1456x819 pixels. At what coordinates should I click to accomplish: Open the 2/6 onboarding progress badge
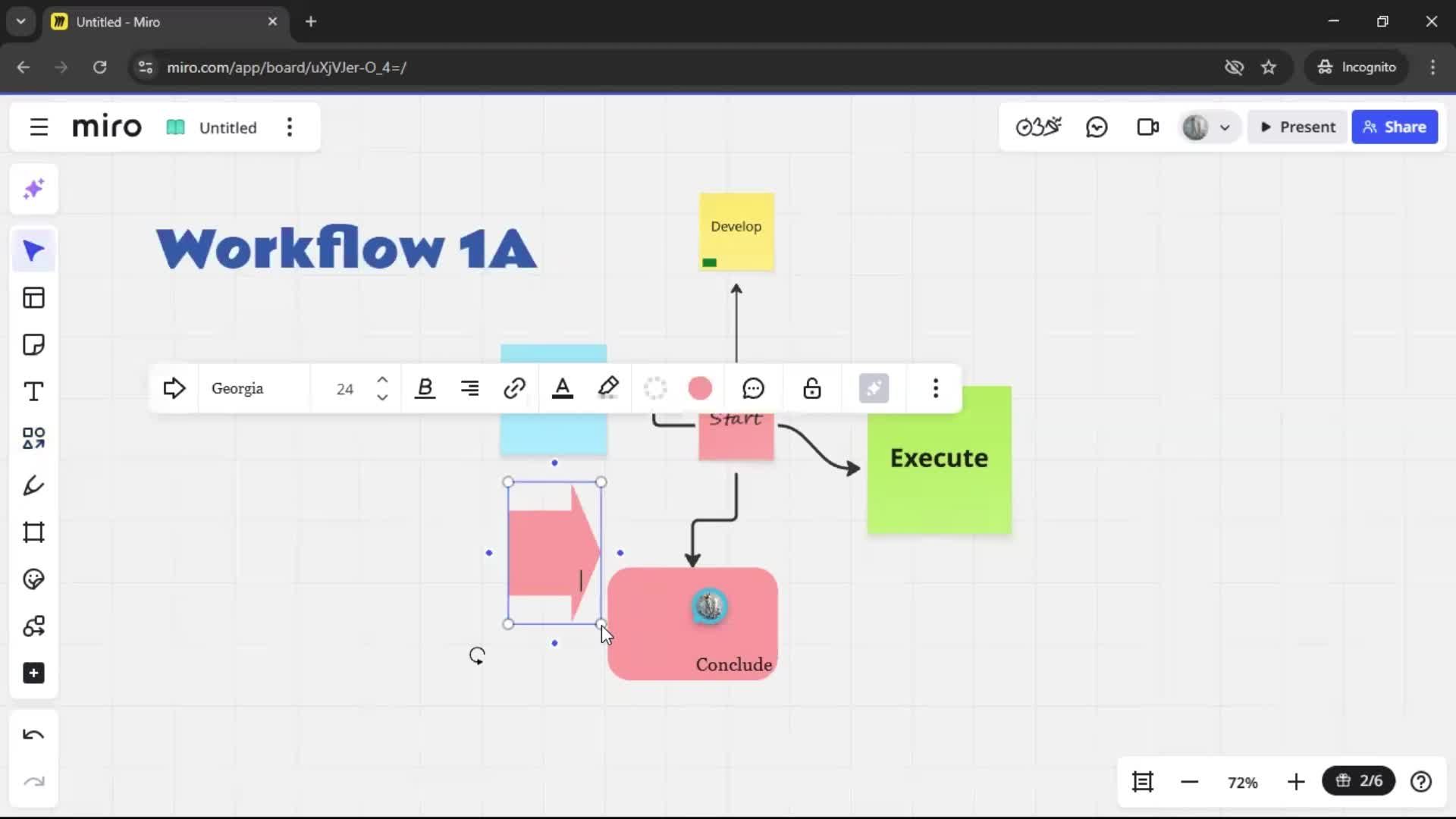pyautogui.click(x=1358, y=780)
